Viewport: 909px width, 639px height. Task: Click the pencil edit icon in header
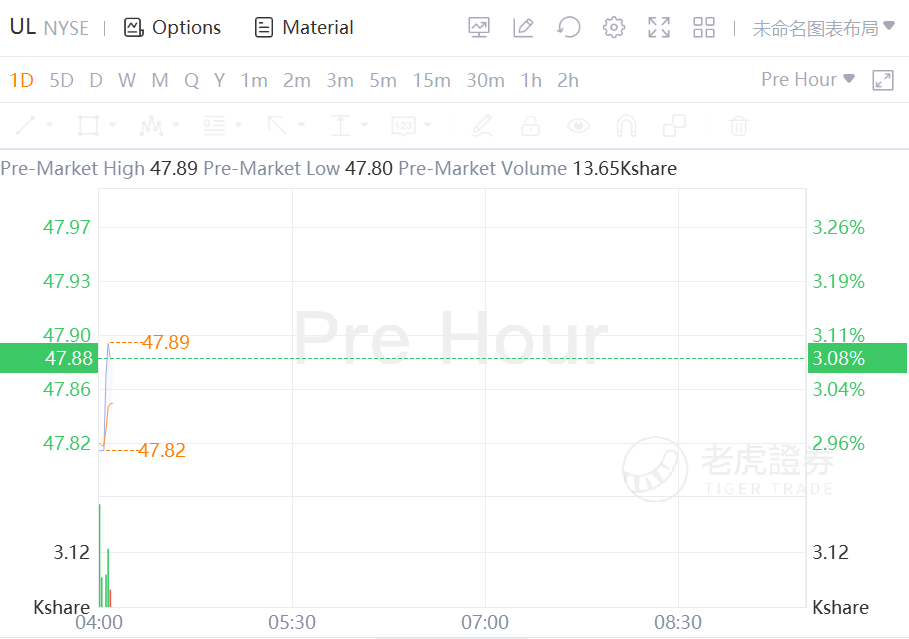click(x=523, y=28)
